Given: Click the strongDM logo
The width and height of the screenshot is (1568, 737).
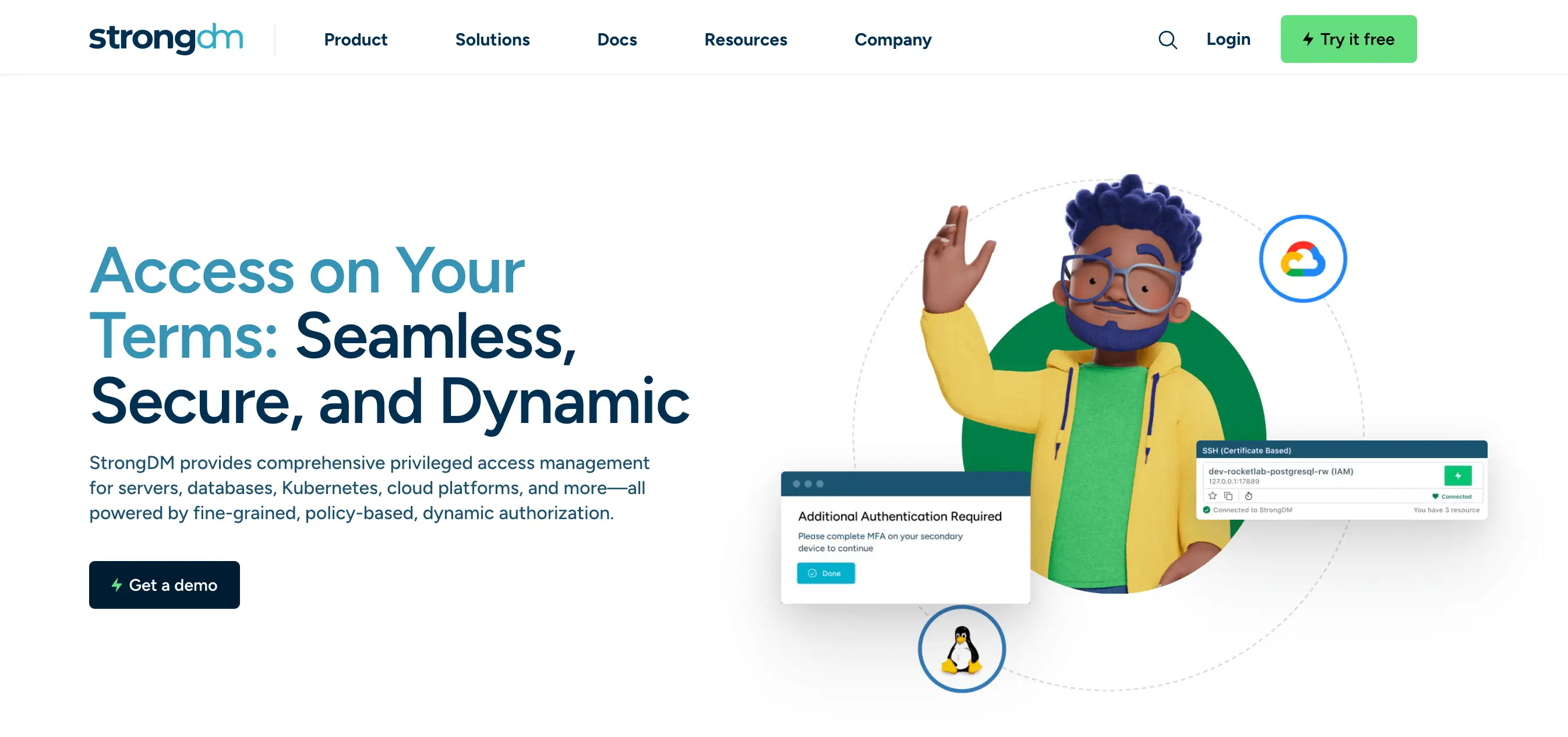Looking at the screenshot, I should (x=165, y=39).
